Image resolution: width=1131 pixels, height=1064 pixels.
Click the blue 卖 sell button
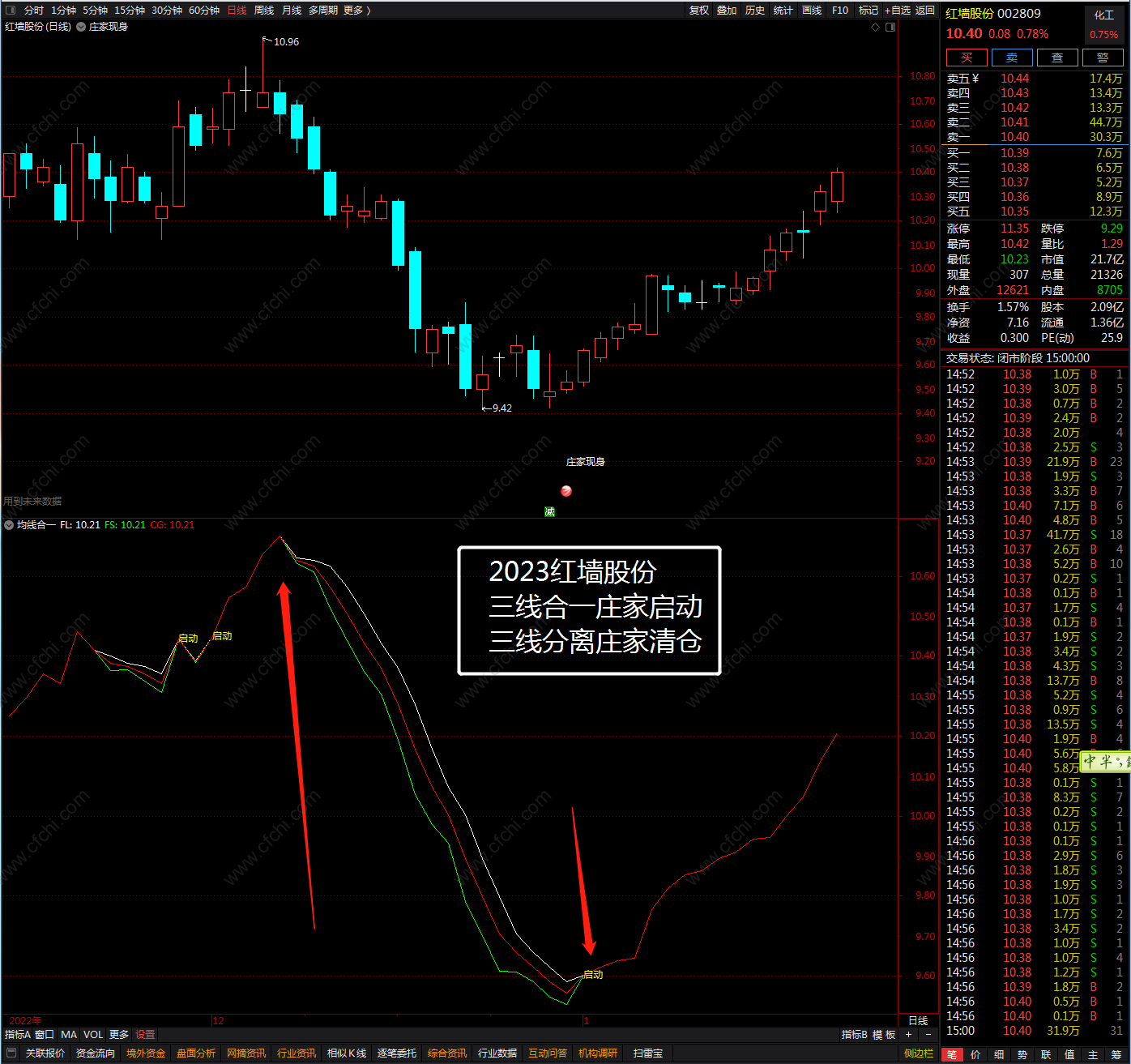pos(1012,58)
